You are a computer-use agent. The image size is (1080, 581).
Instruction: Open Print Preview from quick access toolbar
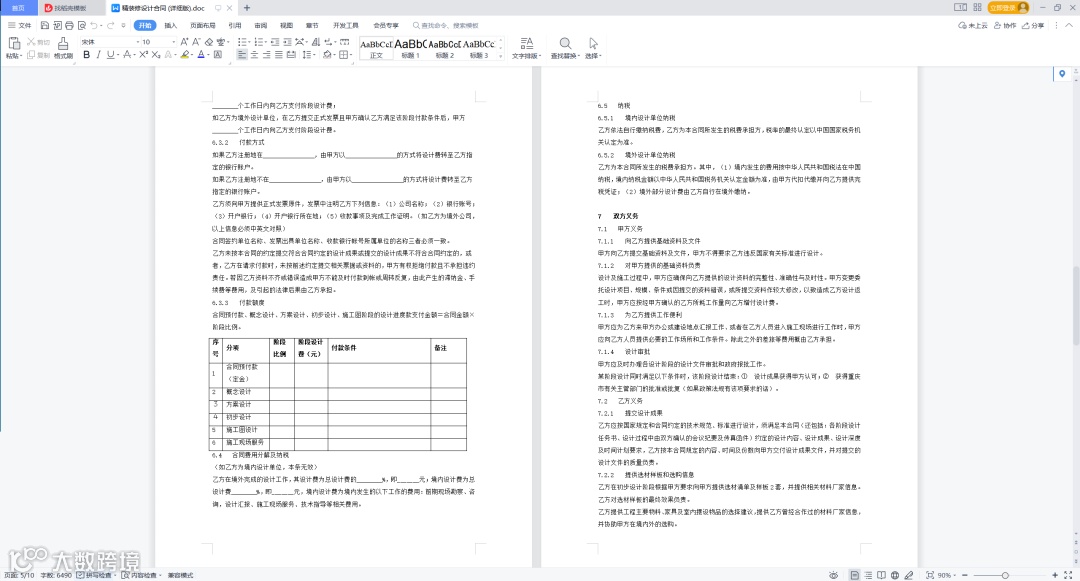(x=82, y=25)
